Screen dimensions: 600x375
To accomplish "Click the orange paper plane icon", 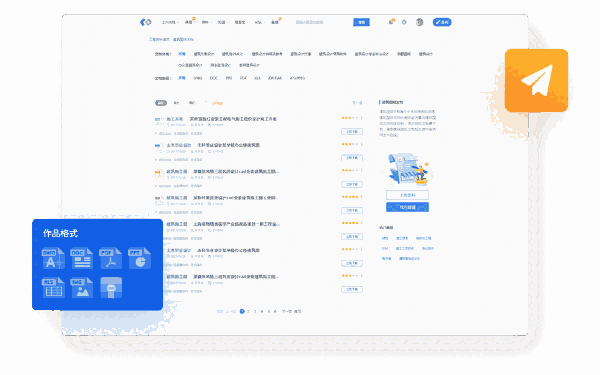I will [x=536, y=80].
